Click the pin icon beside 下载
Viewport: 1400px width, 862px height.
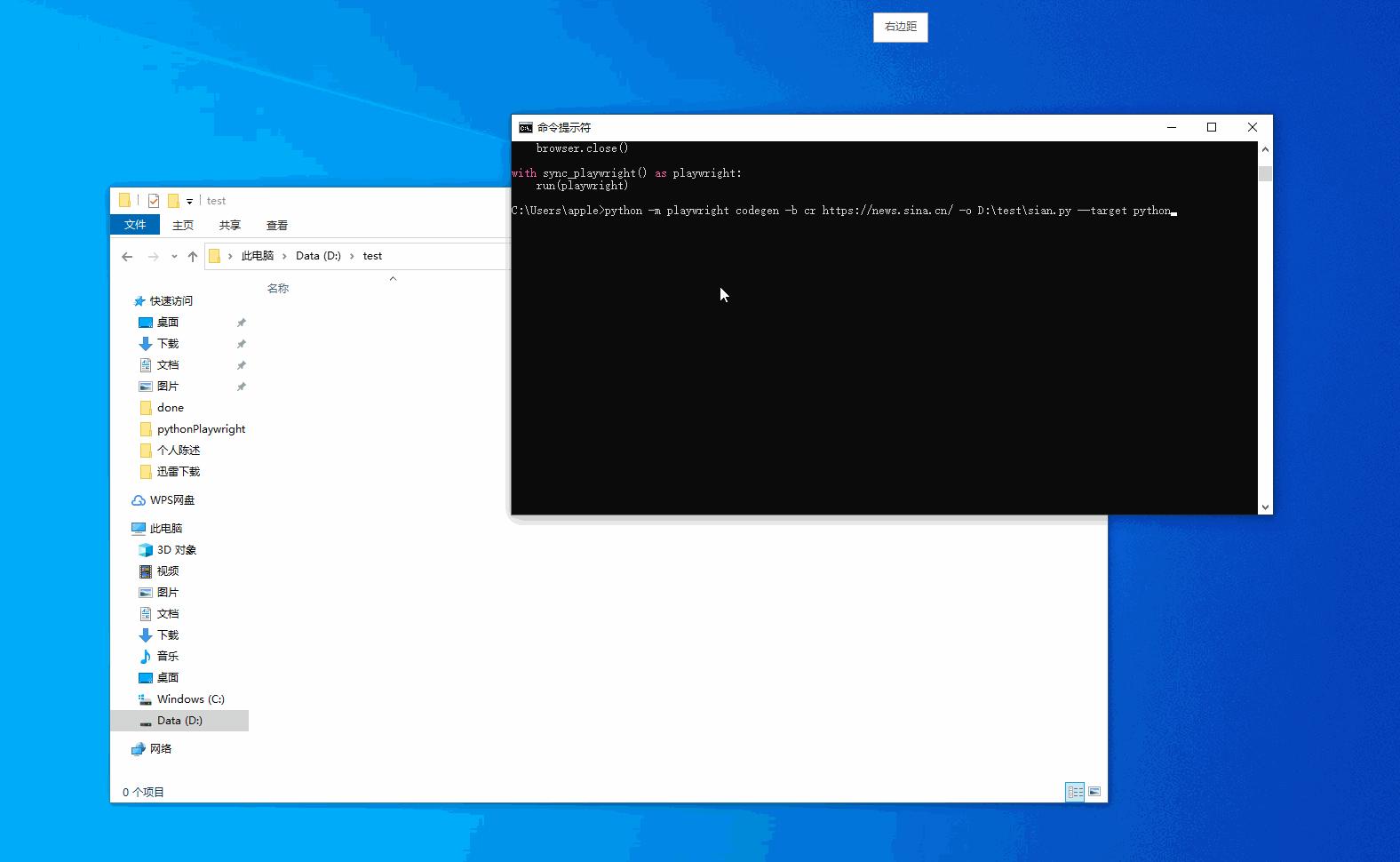point(241,344)
